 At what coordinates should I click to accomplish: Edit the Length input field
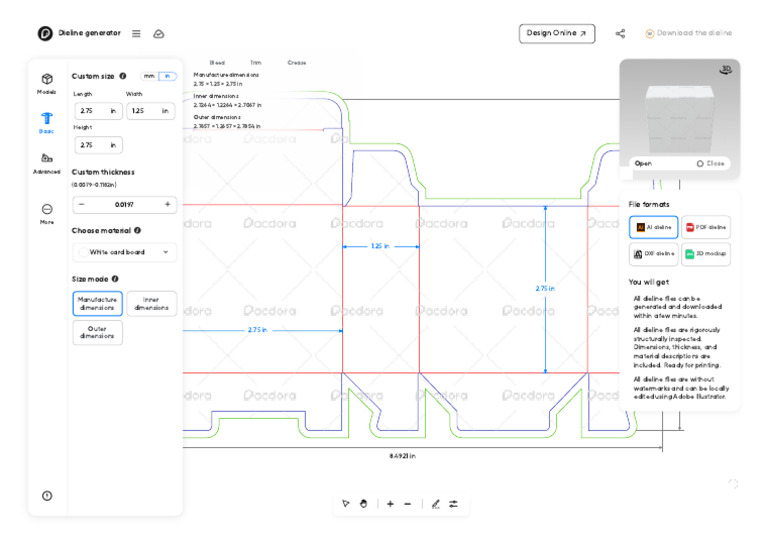98,111
